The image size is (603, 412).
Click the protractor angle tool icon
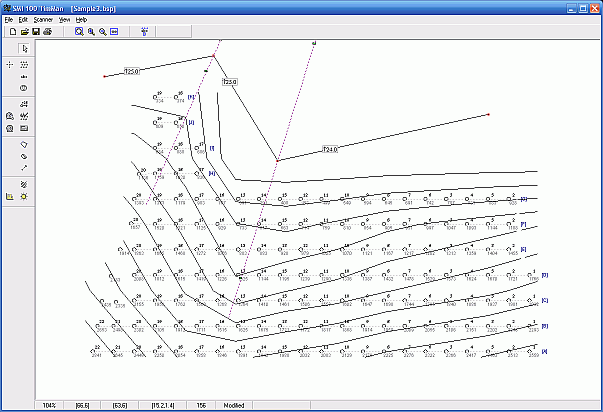pyautogui.click(x=10, y=116)
